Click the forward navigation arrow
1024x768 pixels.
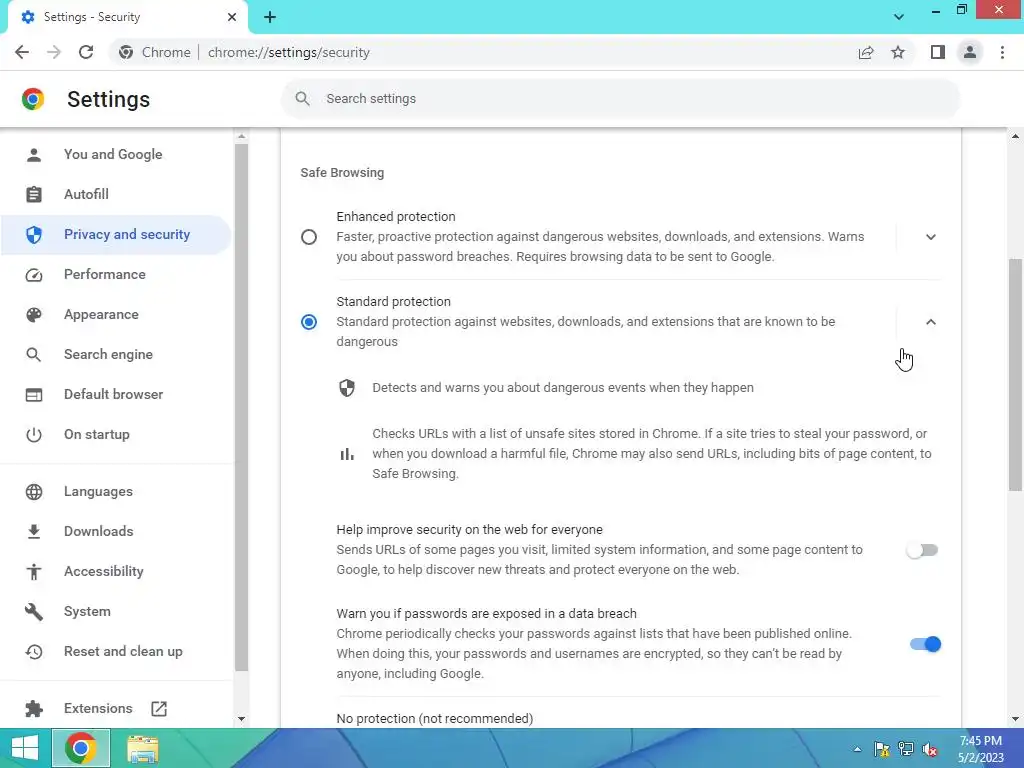54,52
